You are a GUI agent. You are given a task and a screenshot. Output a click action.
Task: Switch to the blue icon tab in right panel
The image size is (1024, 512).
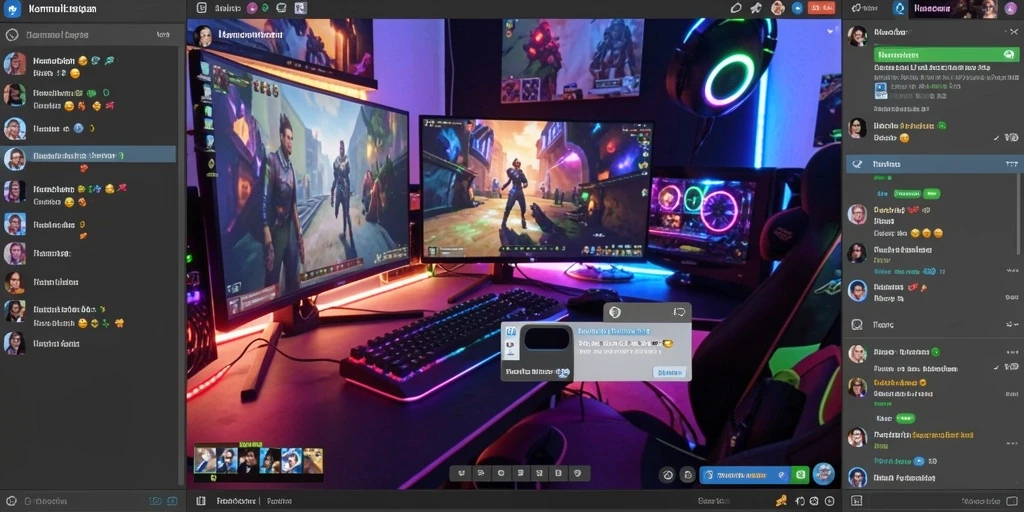coord(899,8)
